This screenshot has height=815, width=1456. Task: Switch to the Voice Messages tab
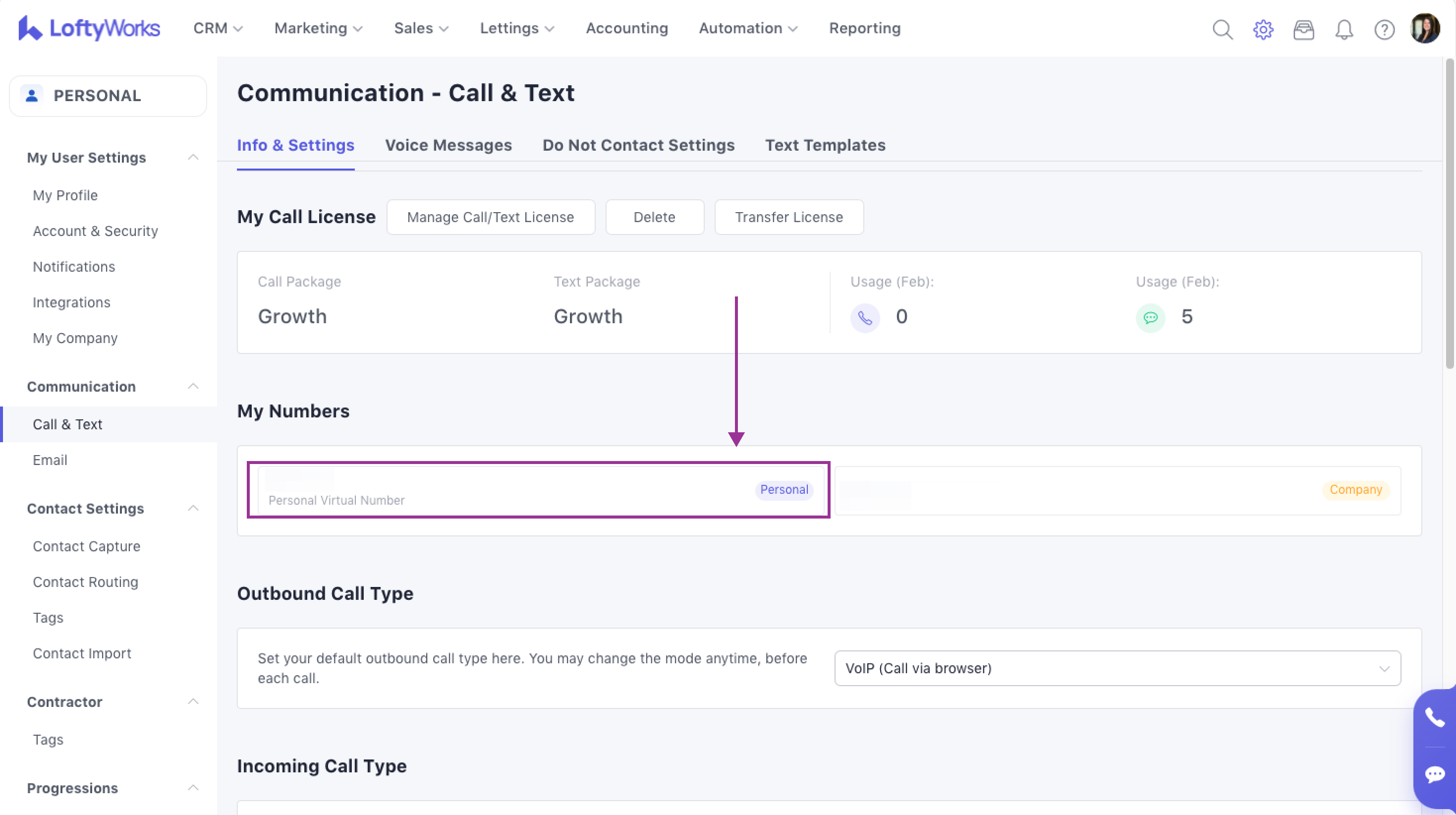(448, 145)
